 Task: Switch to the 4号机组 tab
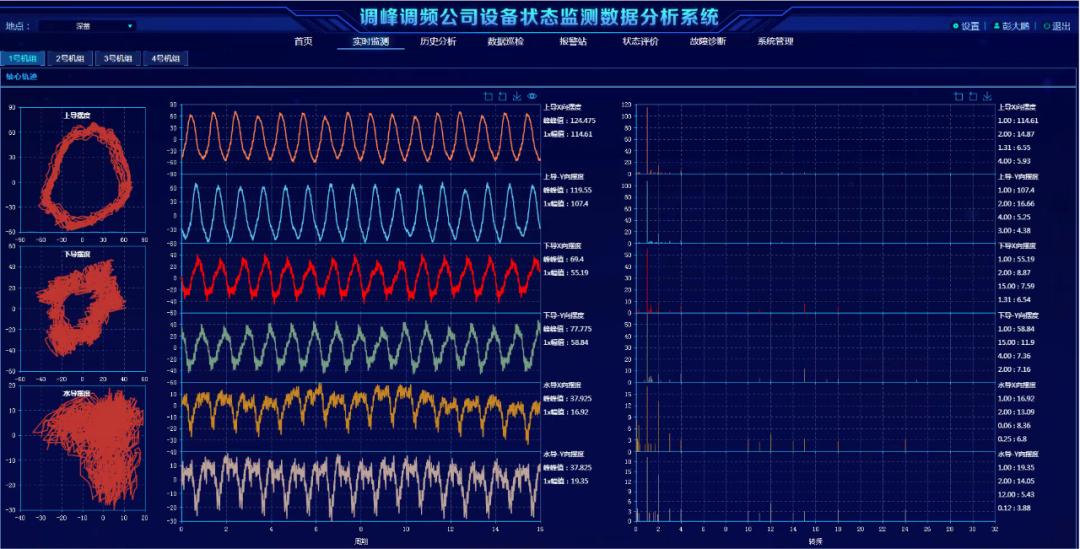pos(165,59)
